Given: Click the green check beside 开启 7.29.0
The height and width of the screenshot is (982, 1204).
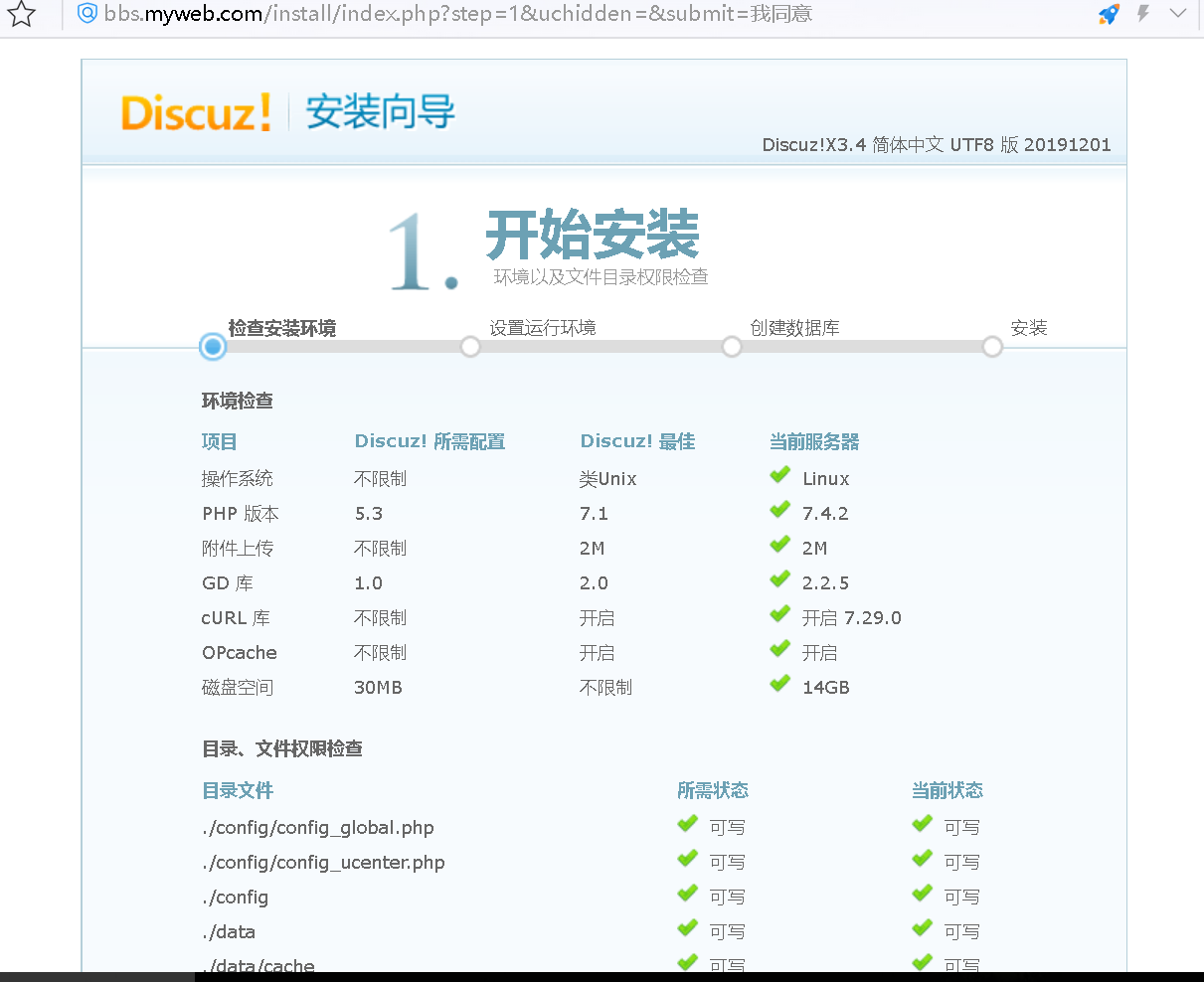Looking at the screenshot, I should pyautogui.click(x=780, y=614).
